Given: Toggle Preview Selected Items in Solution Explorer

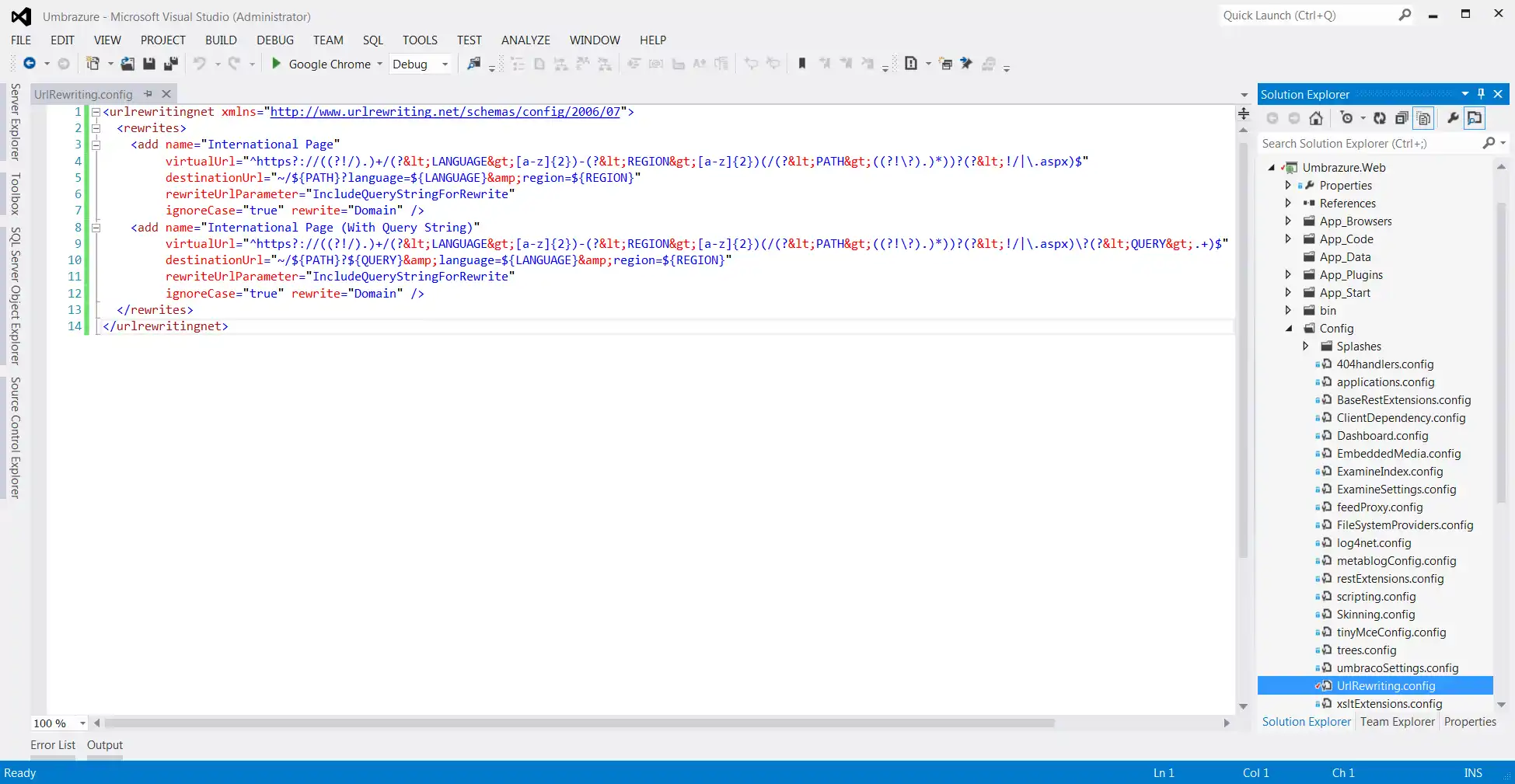Looking at the screenshot, I should pos(1475,118).
